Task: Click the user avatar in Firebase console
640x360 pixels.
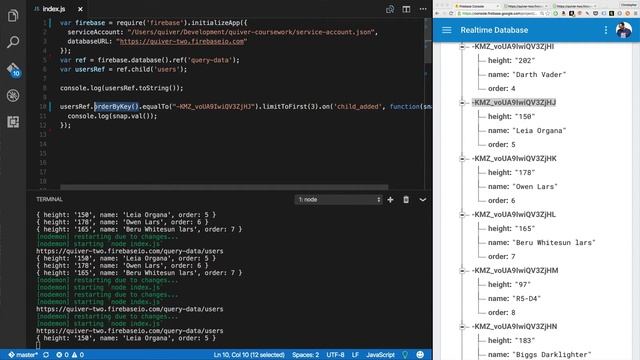Action: (623, 30)
